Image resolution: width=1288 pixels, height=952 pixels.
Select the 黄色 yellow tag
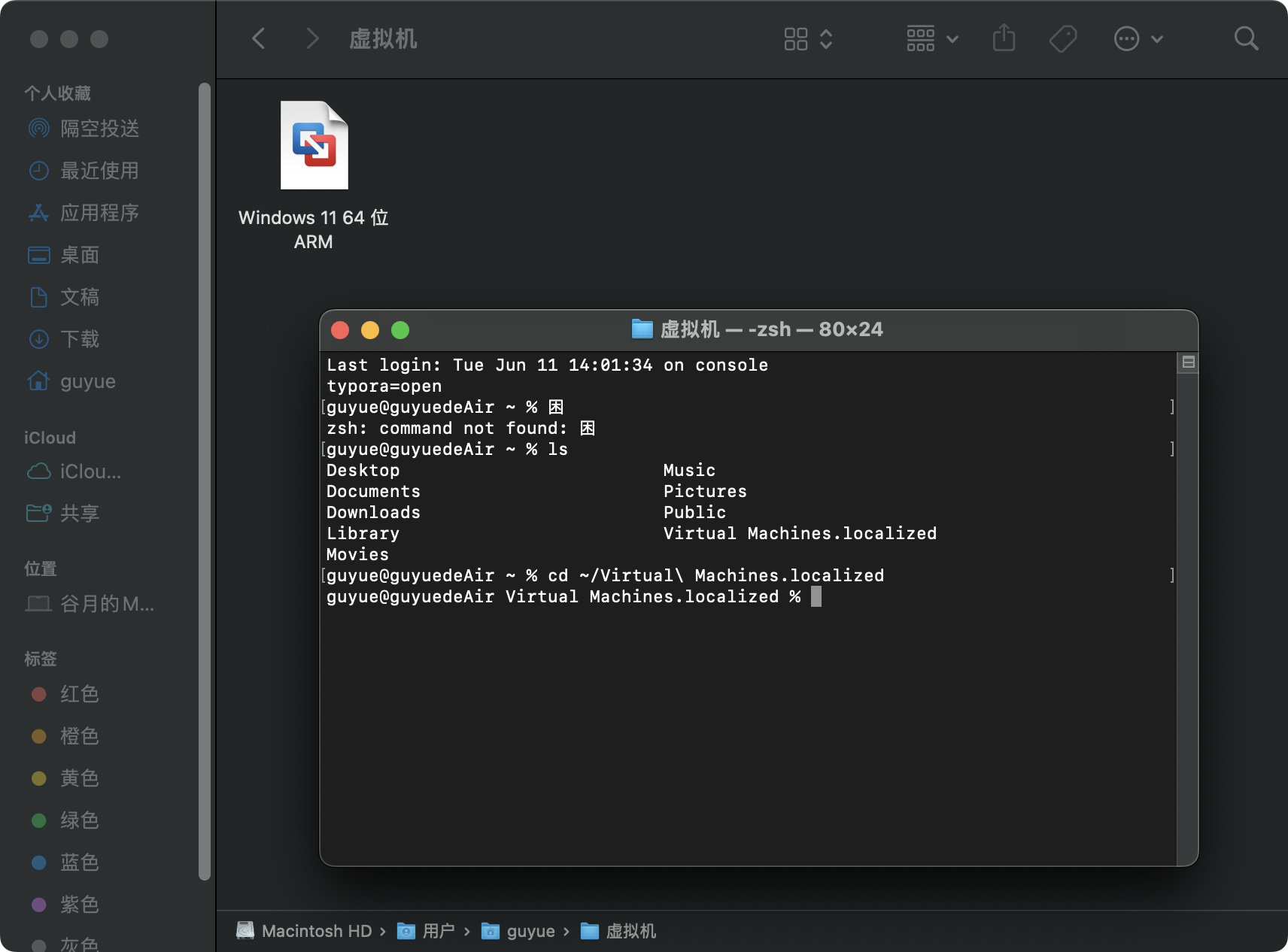point(65,778)
